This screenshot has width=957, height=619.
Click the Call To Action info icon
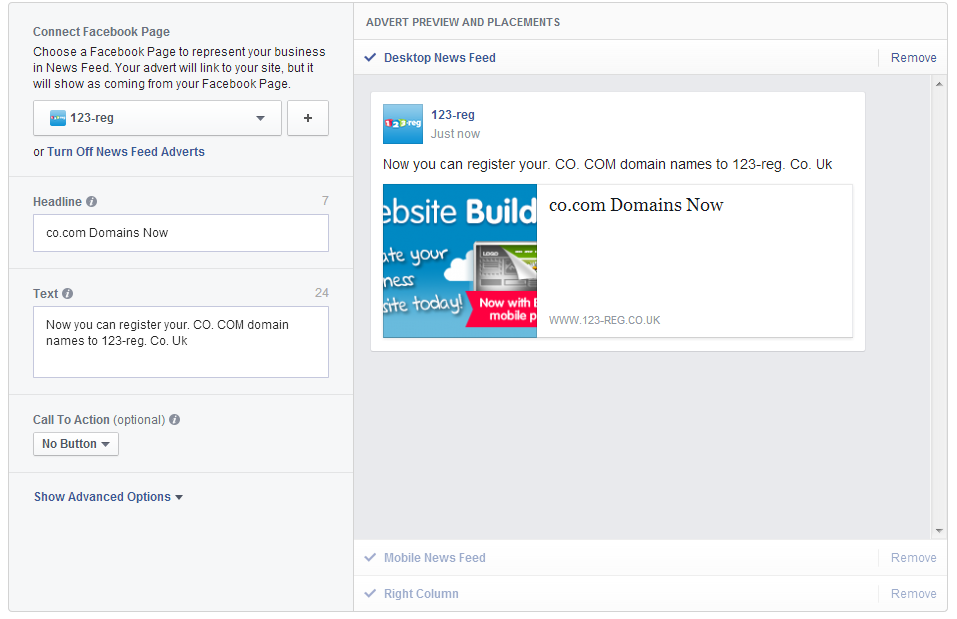pos(175,419)
